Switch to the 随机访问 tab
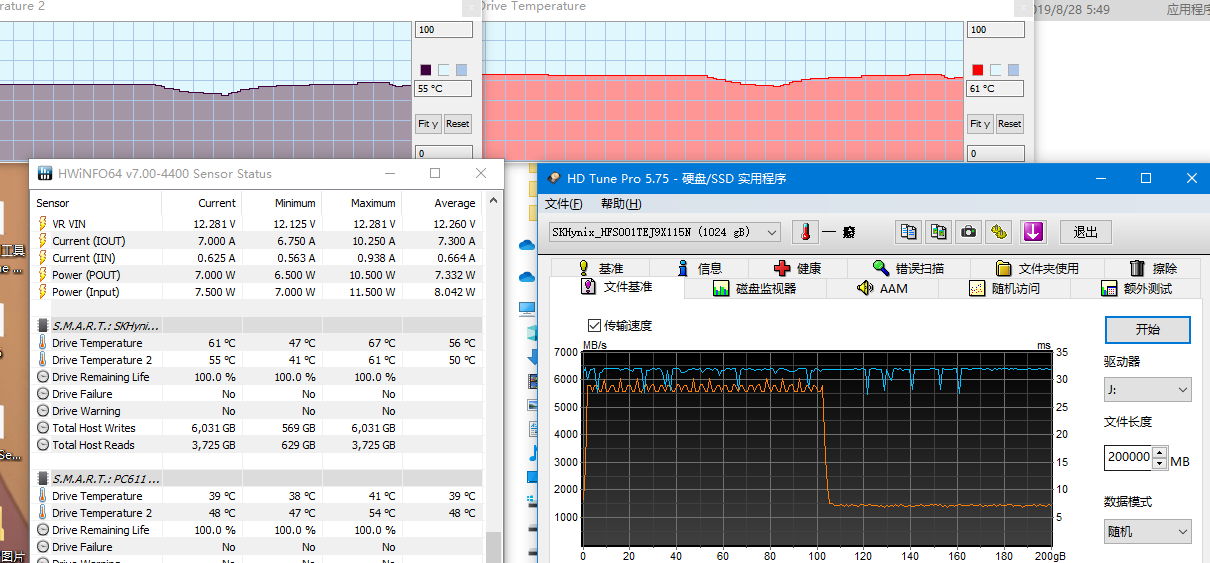Viewport: 1210px width, 563px height. click(x=1004, y=288)
